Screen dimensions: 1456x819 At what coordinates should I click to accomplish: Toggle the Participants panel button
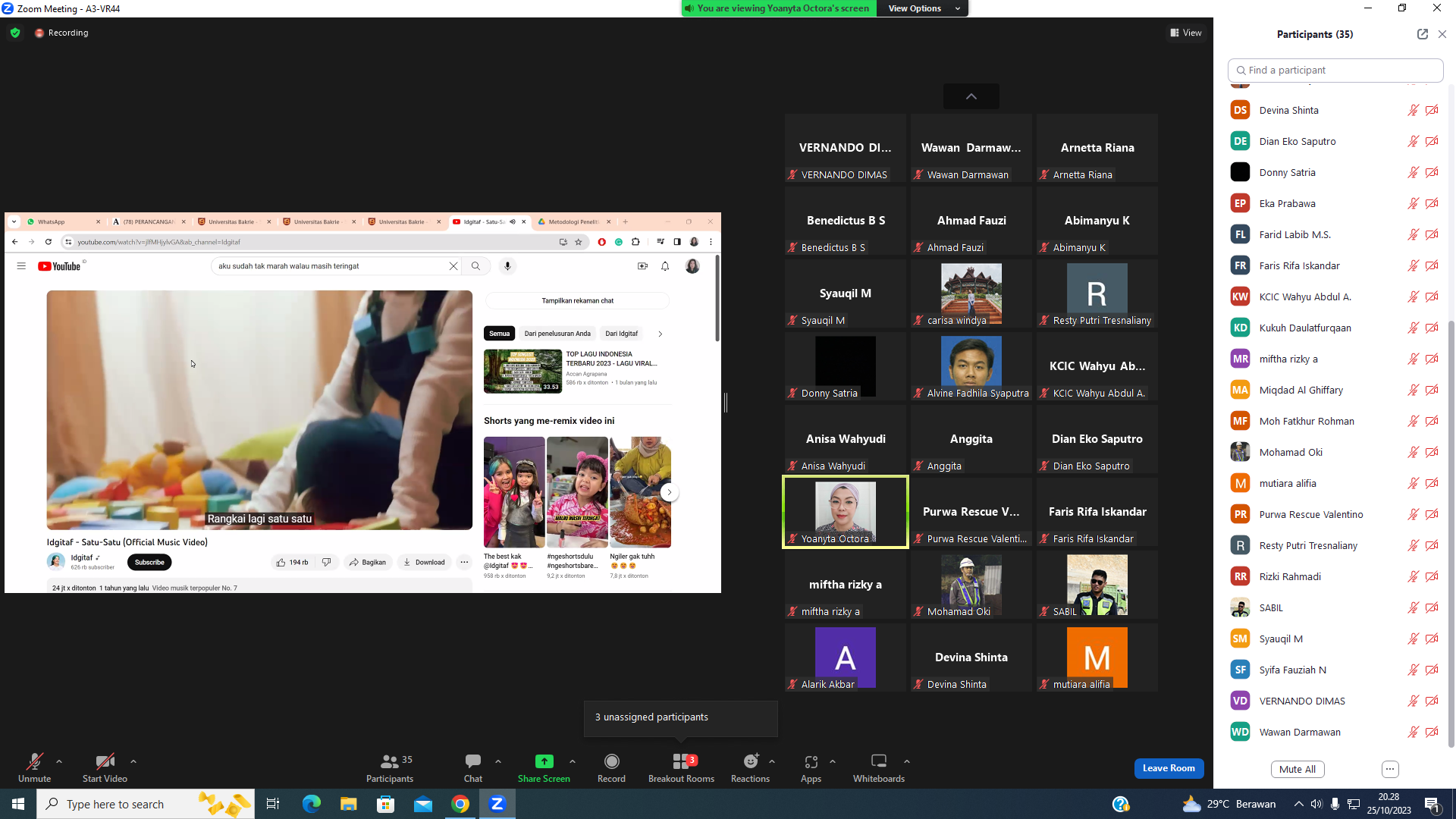(x=390, y=767)
